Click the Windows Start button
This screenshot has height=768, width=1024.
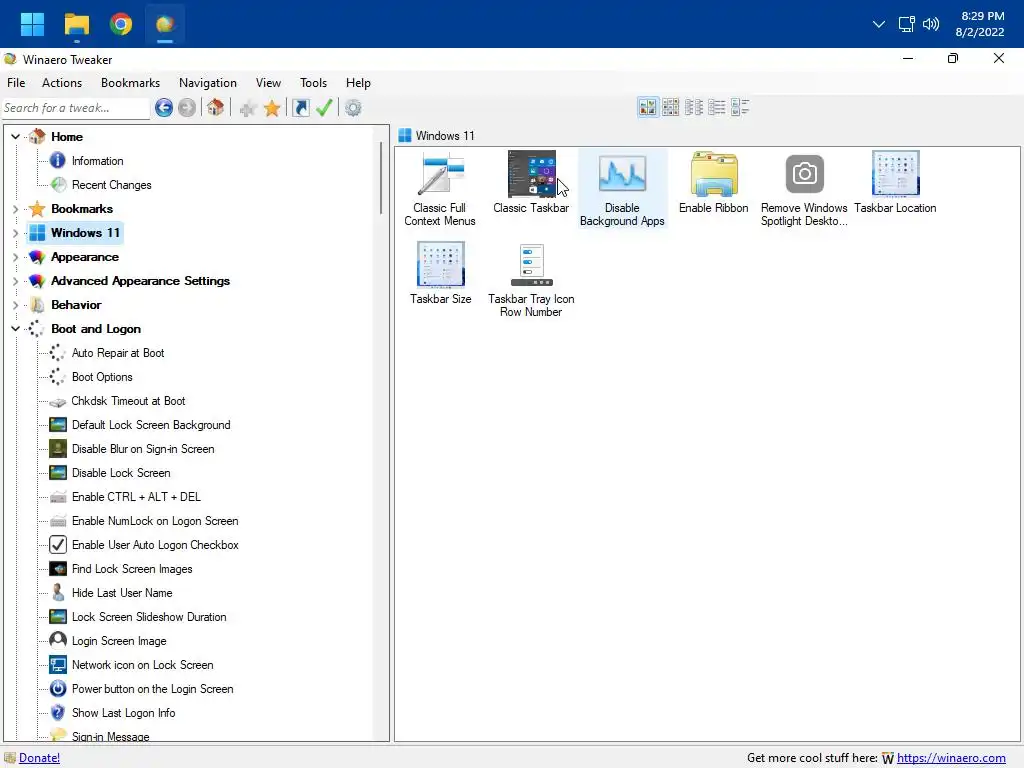click(x=32, y=24)
